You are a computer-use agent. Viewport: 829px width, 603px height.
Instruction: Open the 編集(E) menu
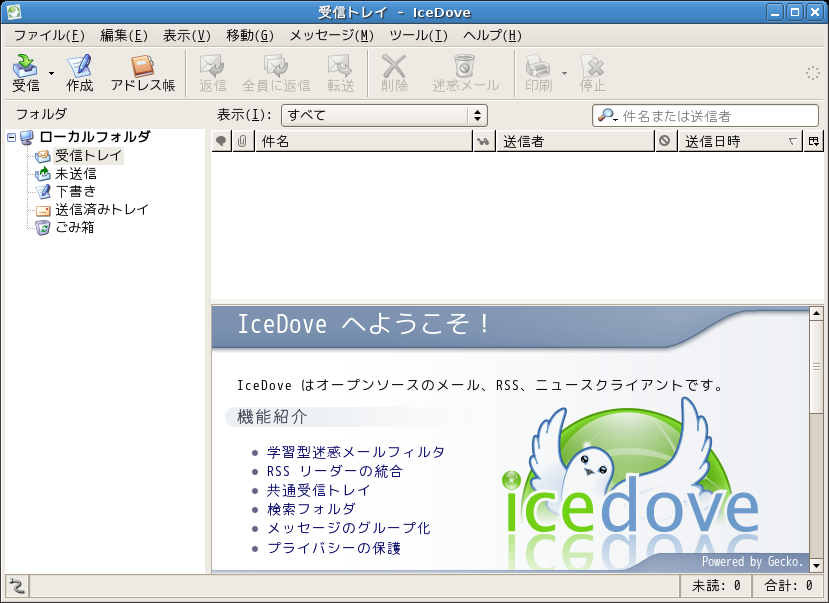pyautogui.click(x=124, y=35)
